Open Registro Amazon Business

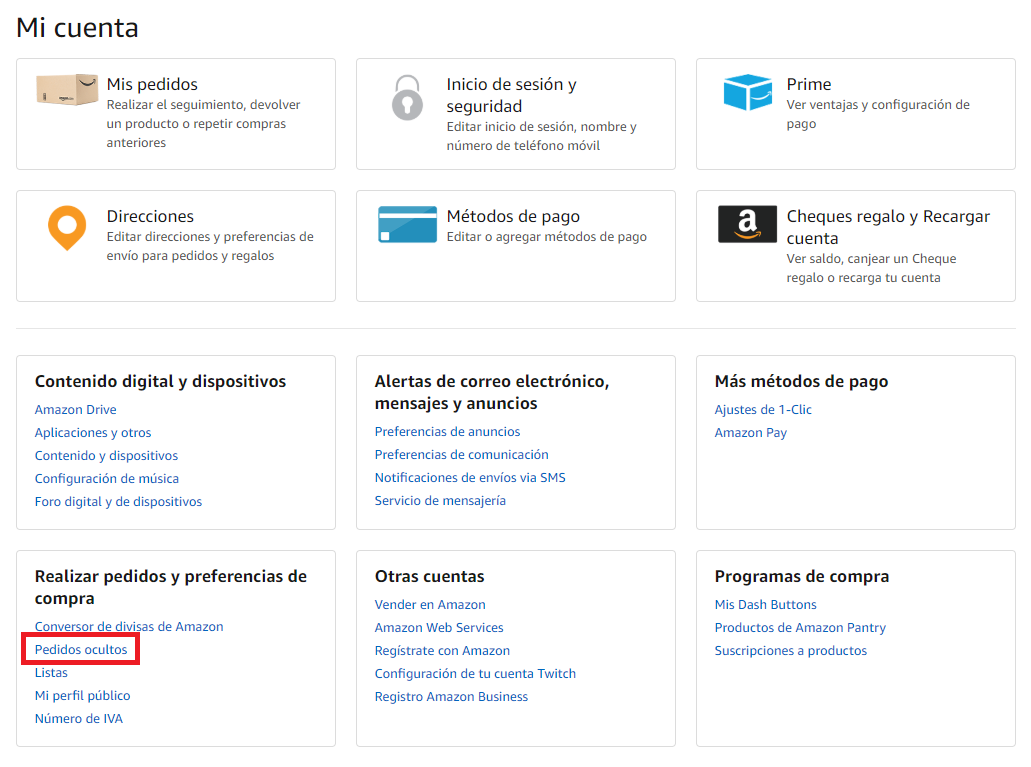tap(451, 697)
